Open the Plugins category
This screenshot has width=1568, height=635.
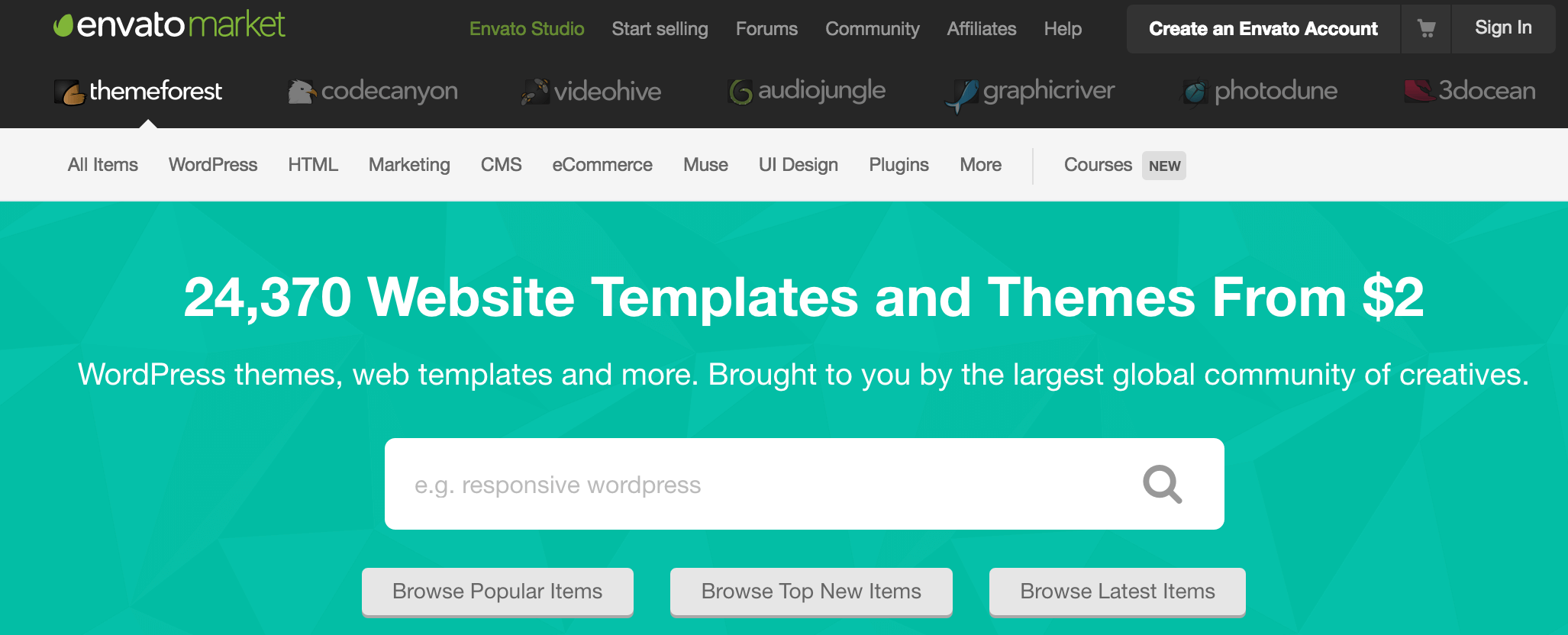point(899,165)
